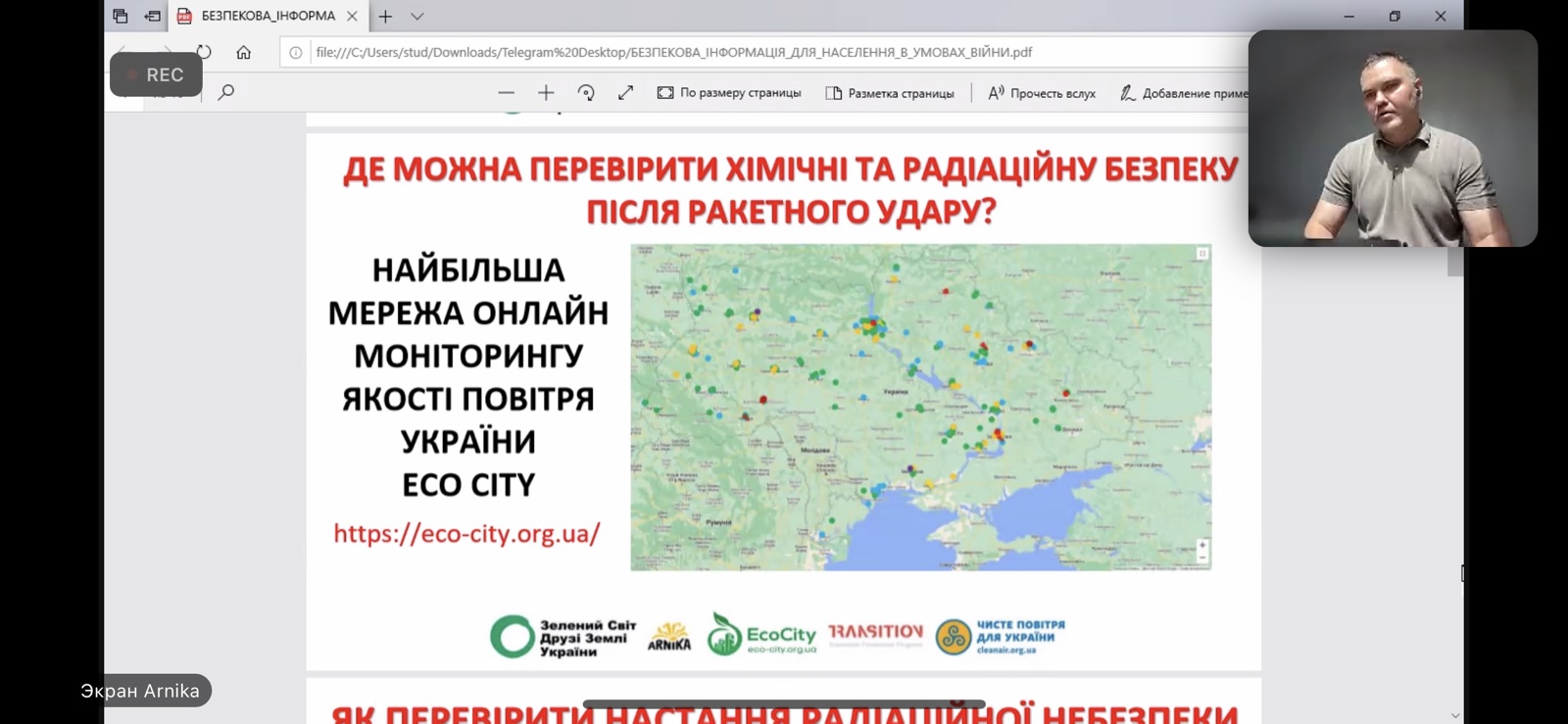The height and width of the screenshot is (724, 1568).
Task: Restore down the browser window
Action: [1395, 16]
